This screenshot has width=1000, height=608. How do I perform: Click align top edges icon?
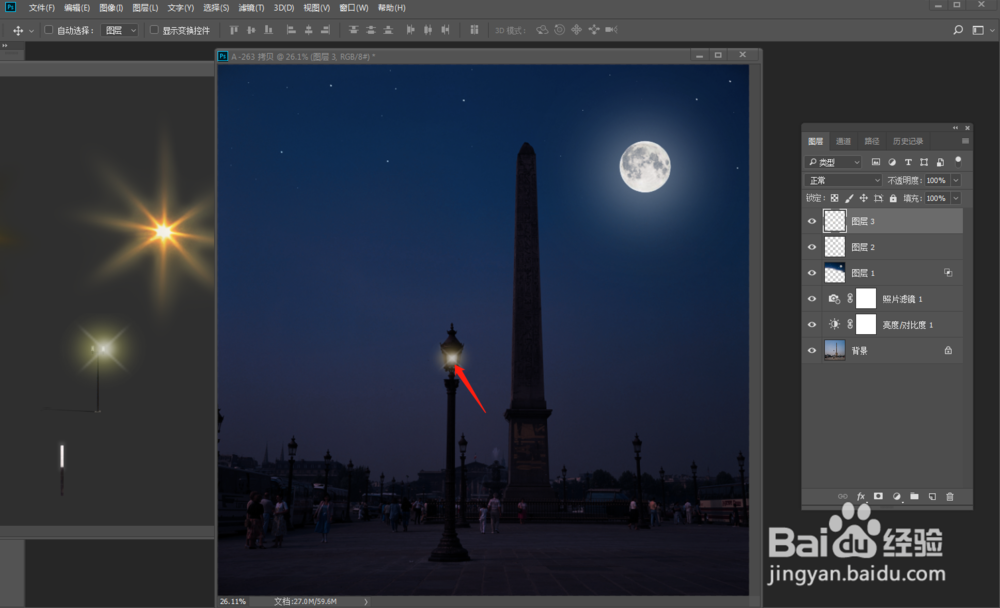tap(234, 30)
